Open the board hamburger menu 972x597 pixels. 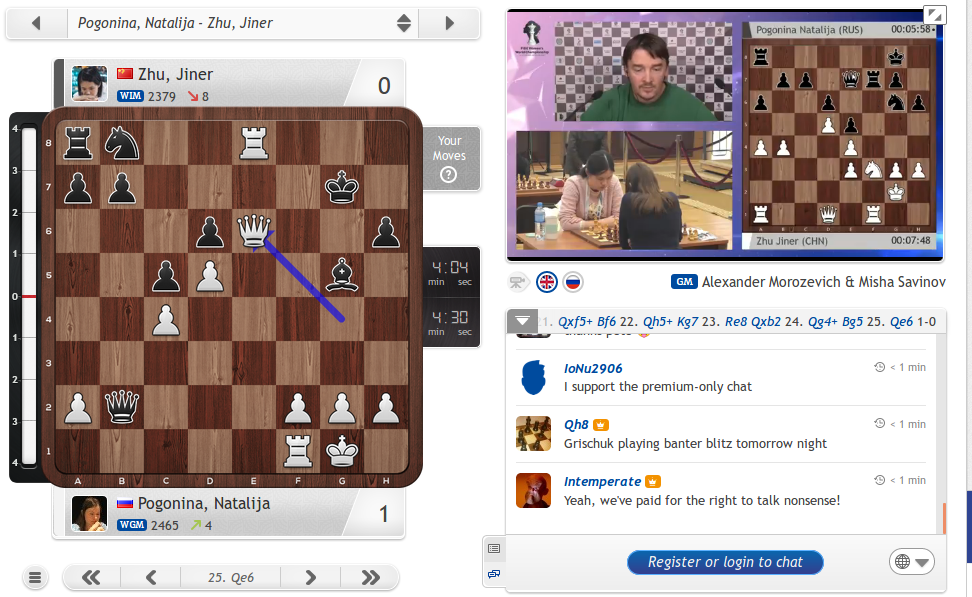pyautogui.click(x=35, y=577)
